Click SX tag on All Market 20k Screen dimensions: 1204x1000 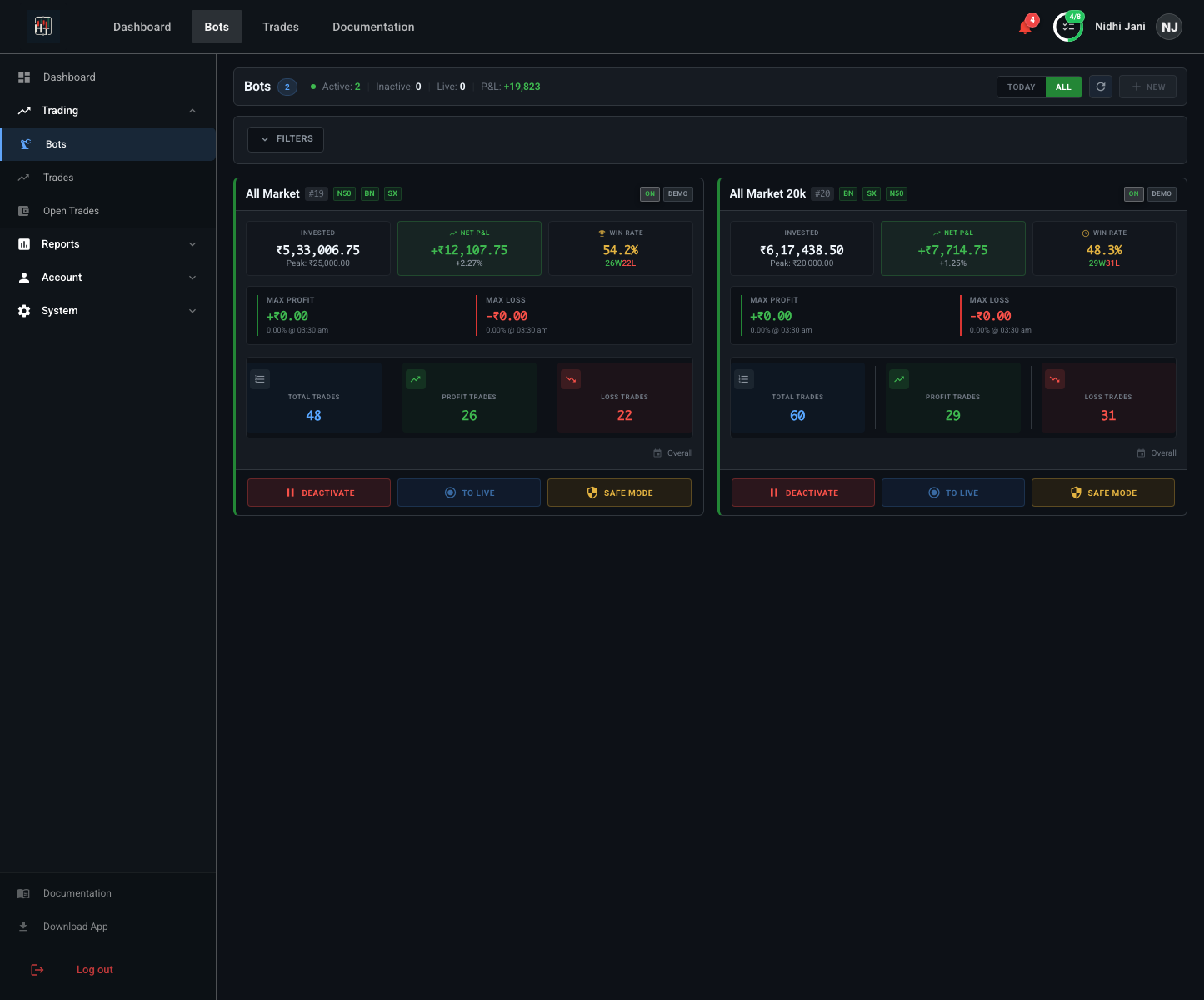tap(872, 193)
